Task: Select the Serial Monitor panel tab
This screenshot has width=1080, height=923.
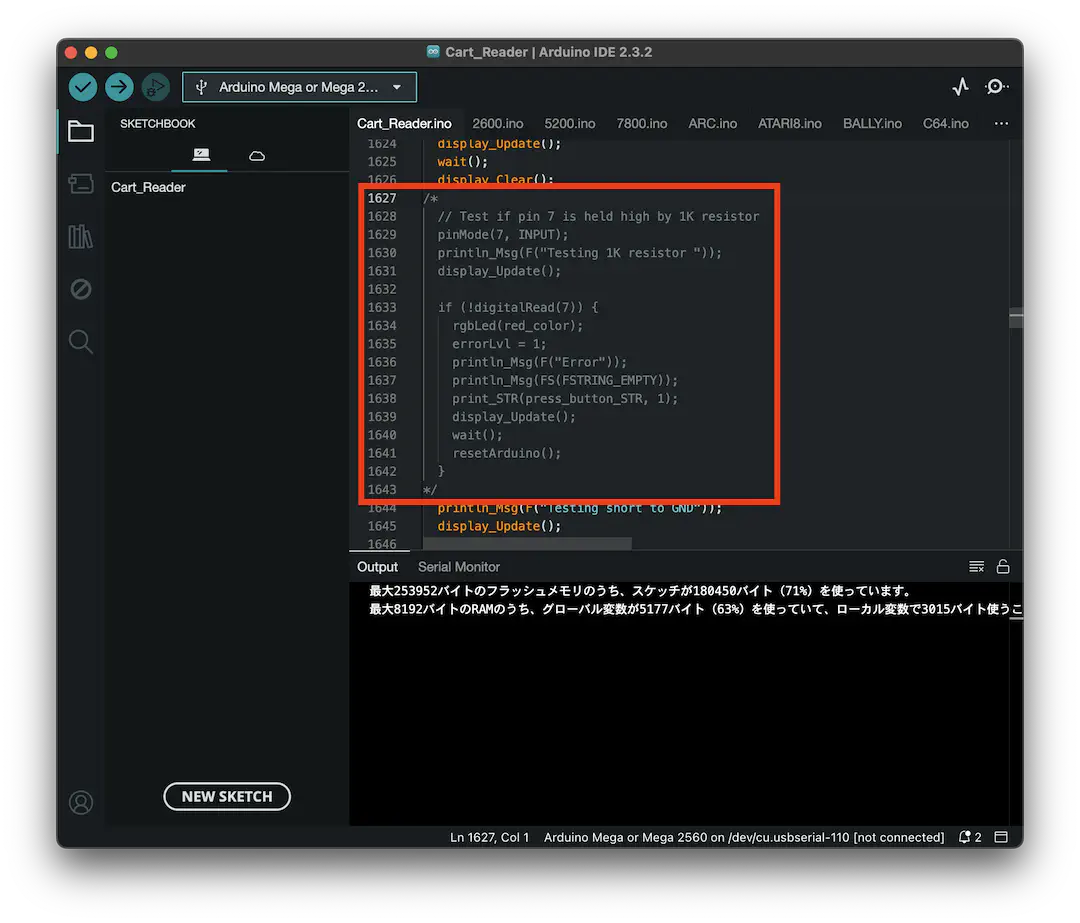Action: click(x=458, y=567)
